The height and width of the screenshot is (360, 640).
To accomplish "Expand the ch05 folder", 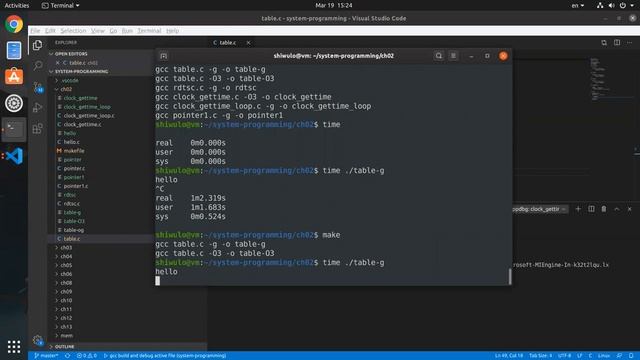I will pos(64,265).
